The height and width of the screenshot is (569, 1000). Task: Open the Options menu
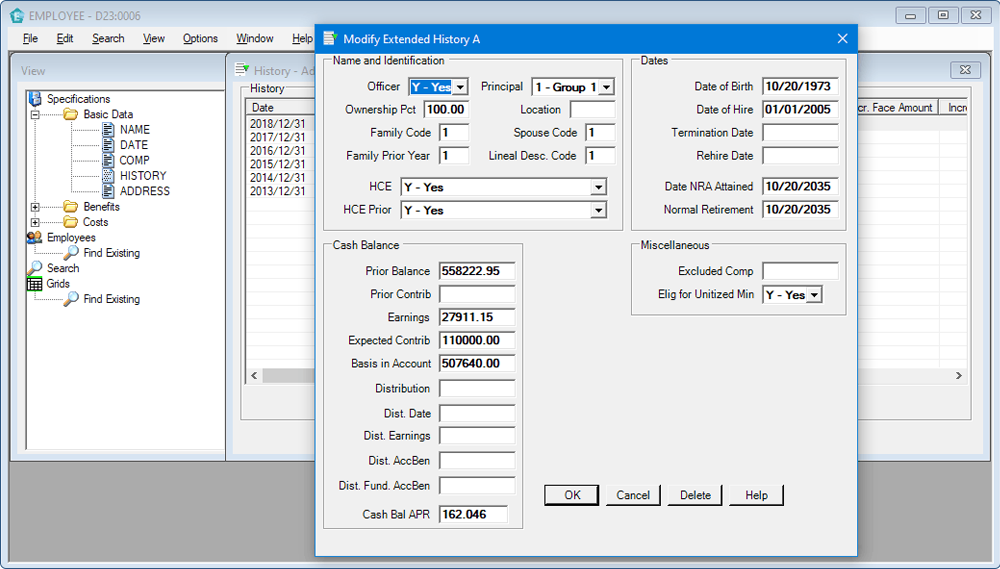[200, 39]
